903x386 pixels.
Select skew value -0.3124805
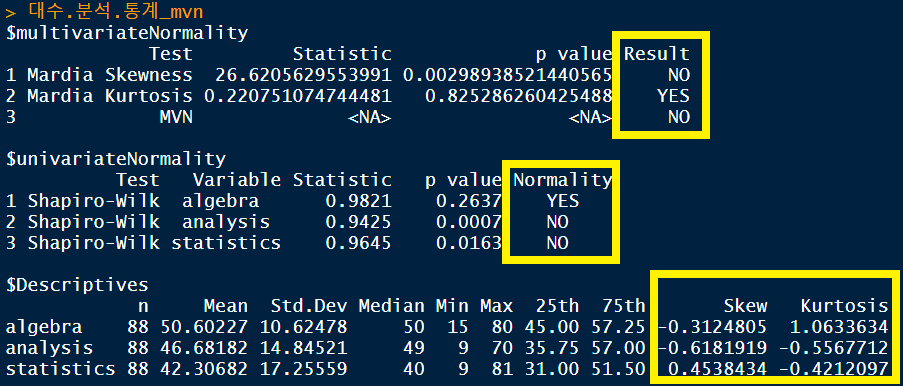click(712, 327)
